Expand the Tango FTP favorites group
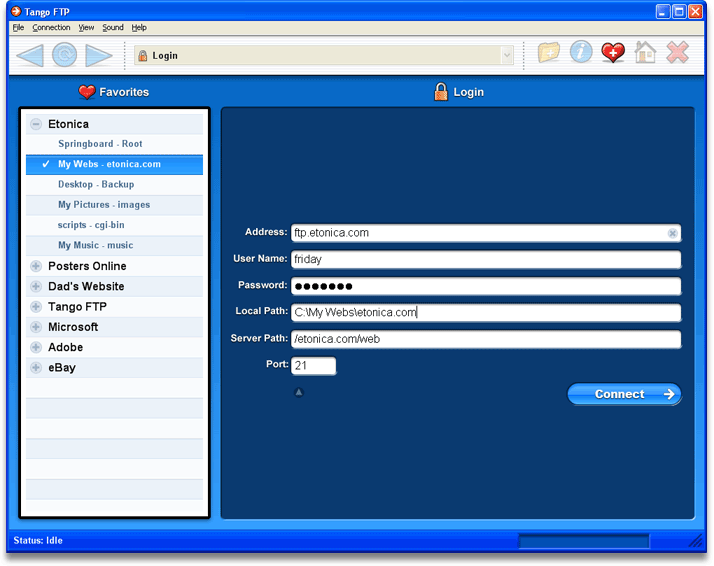This screenshot has height=566, width=714. tap(36, 306)
